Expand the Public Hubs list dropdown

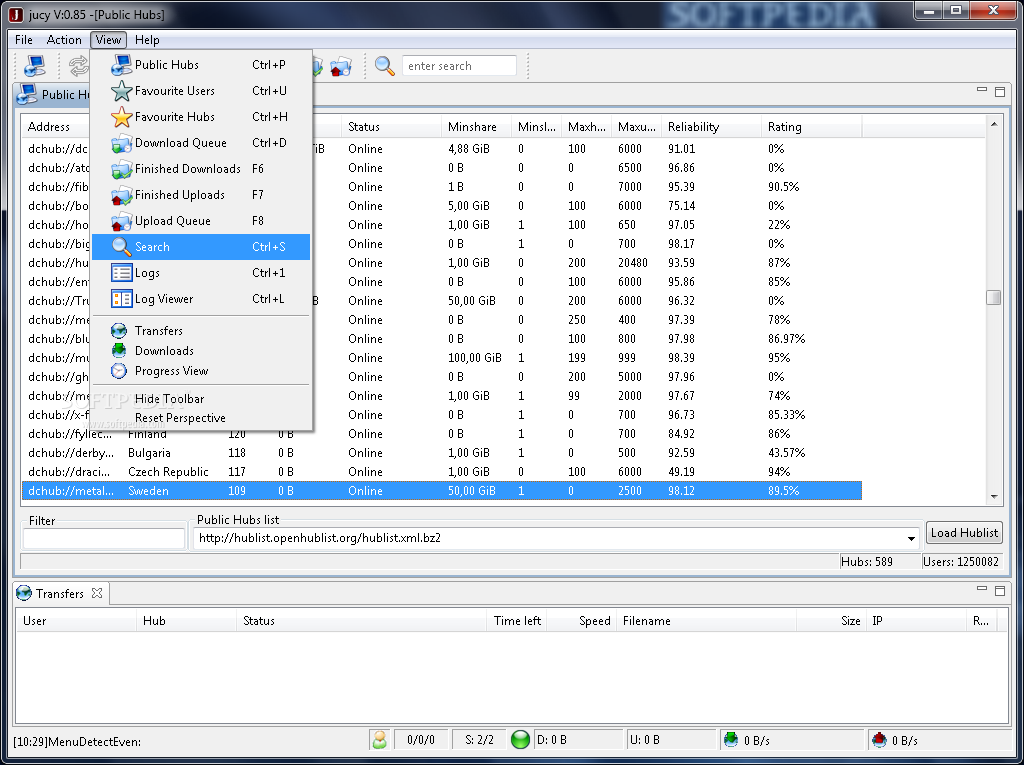pos(911,538)
